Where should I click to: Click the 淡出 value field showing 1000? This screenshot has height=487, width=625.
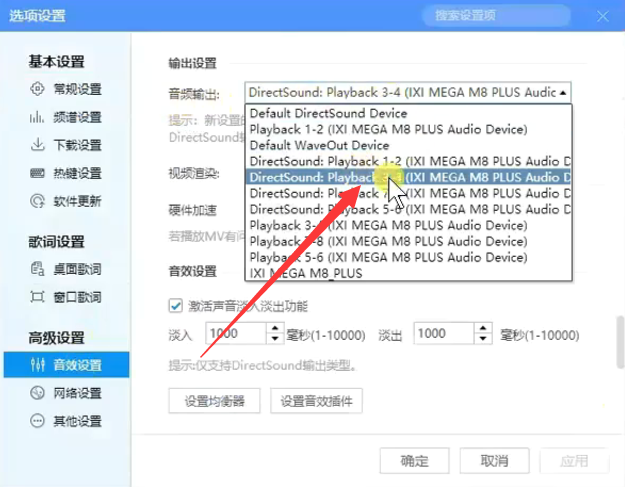(444, 333)
